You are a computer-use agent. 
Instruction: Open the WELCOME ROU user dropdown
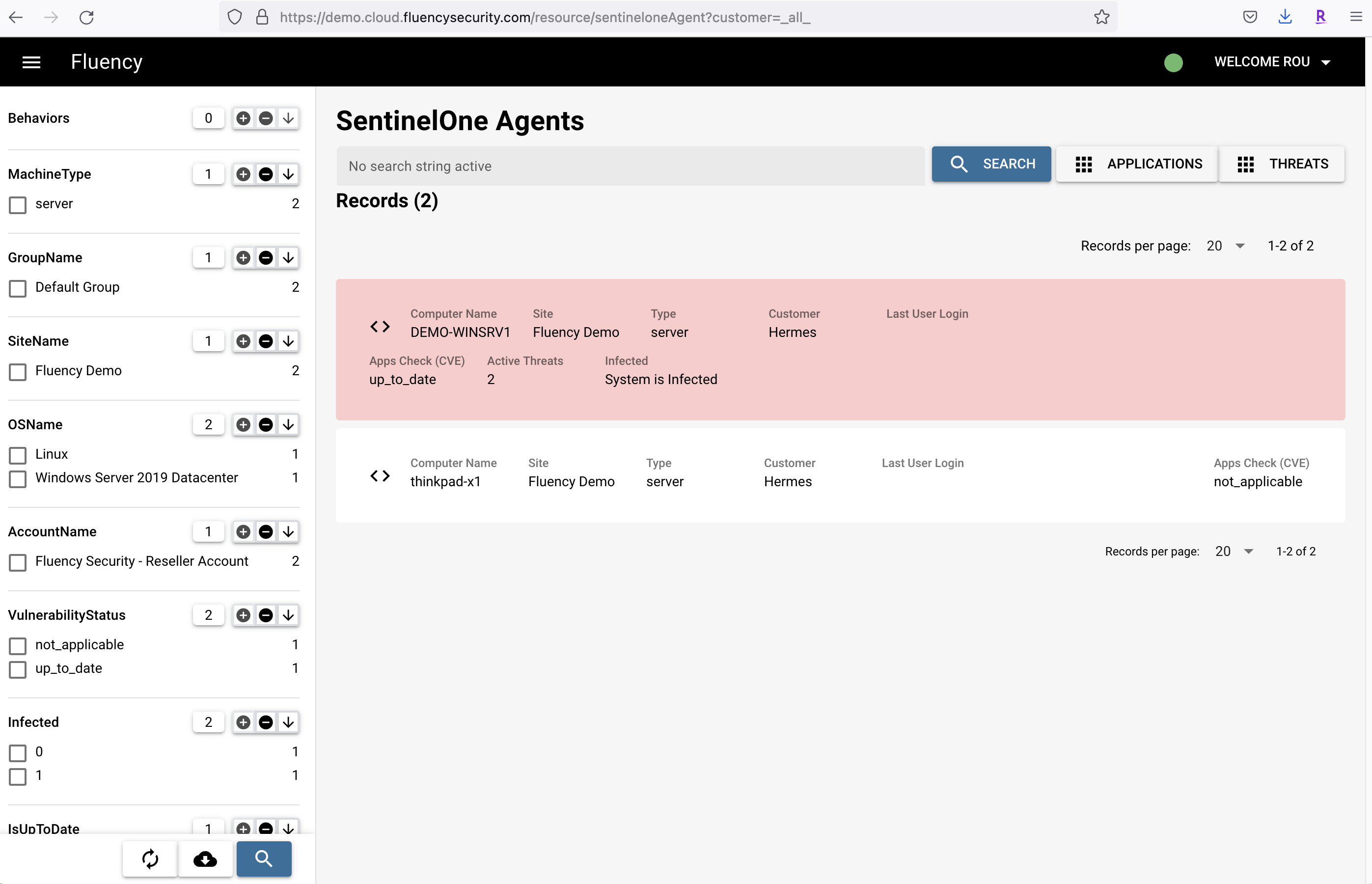point(1272,62)
